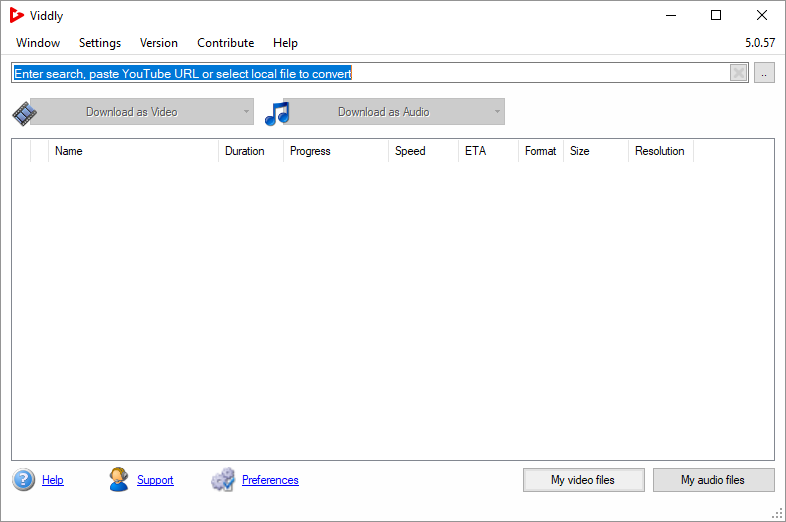Sort the list by the Name column
The width and height of the screenshot is (786, 522).
[x=133, y=151]
